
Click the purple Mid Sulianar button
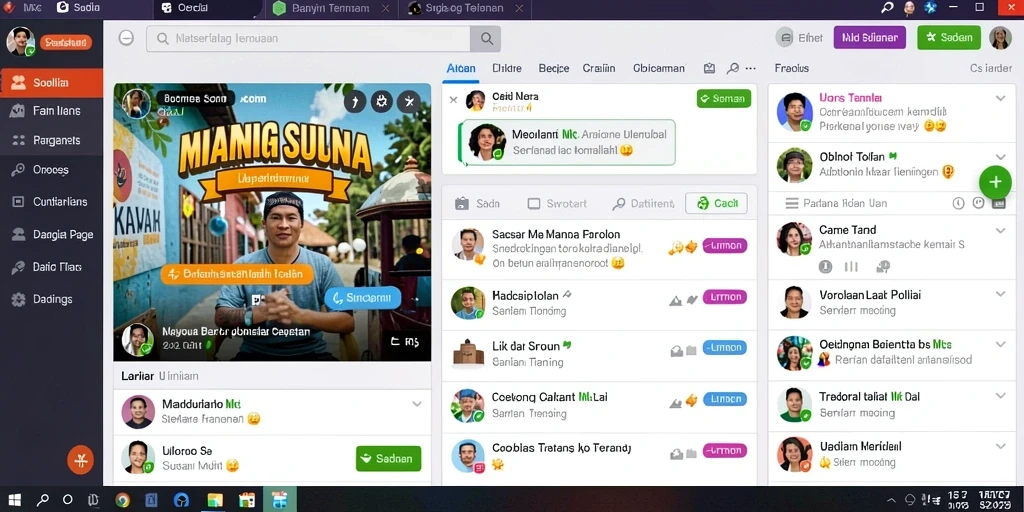click(x=869, y=38)
